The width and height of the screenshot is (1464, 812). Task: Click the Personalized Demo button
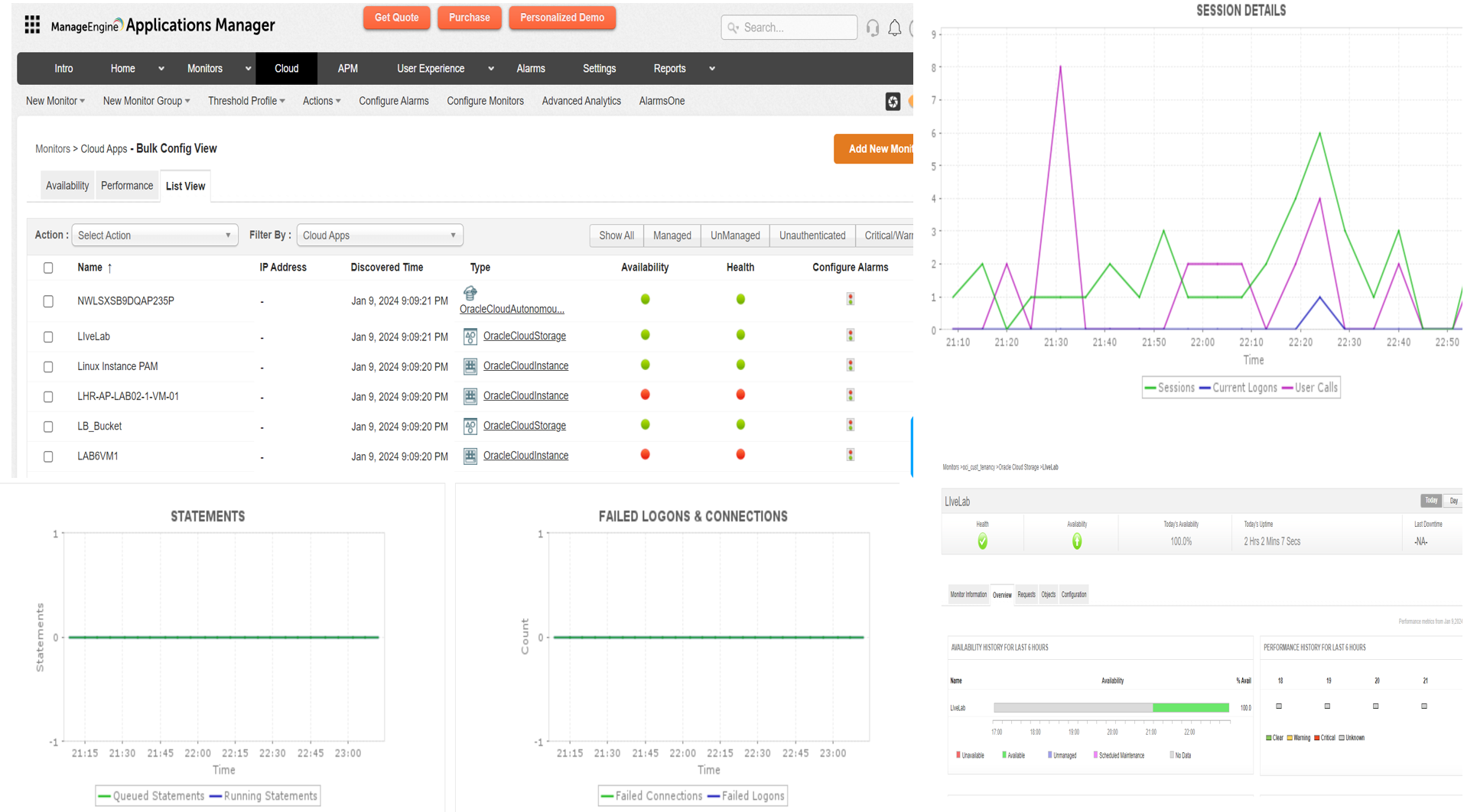(562, 18)
